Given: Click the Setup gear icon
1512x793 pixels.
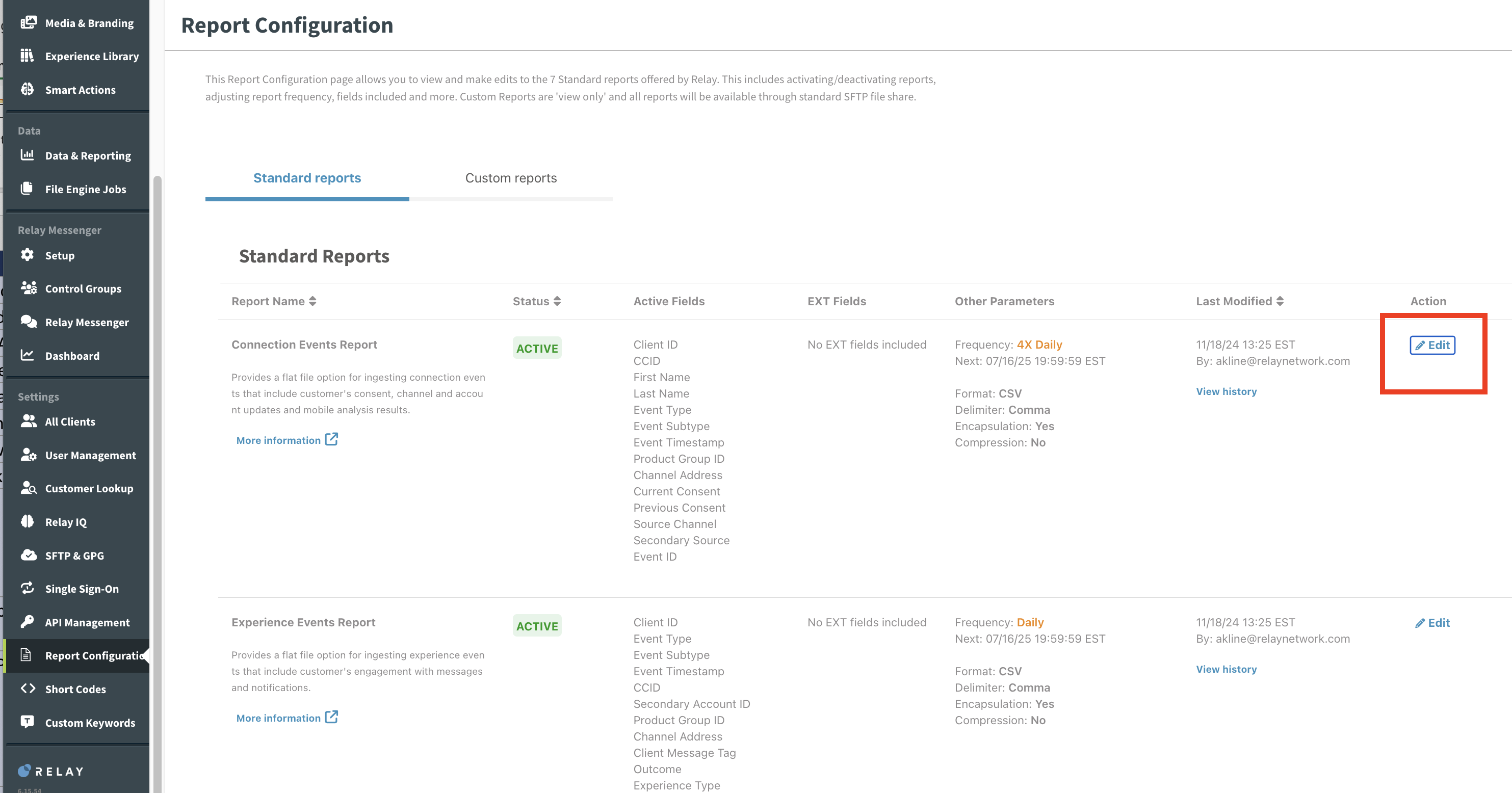Looking at the screenshot, I should [x=27, y=255].
